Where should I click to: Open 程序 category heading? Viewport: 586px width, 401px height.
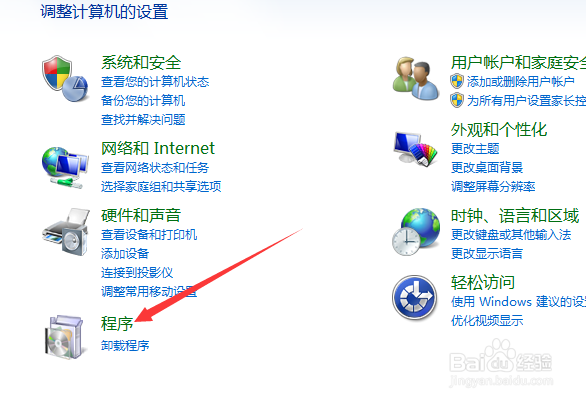pos(117,323)
